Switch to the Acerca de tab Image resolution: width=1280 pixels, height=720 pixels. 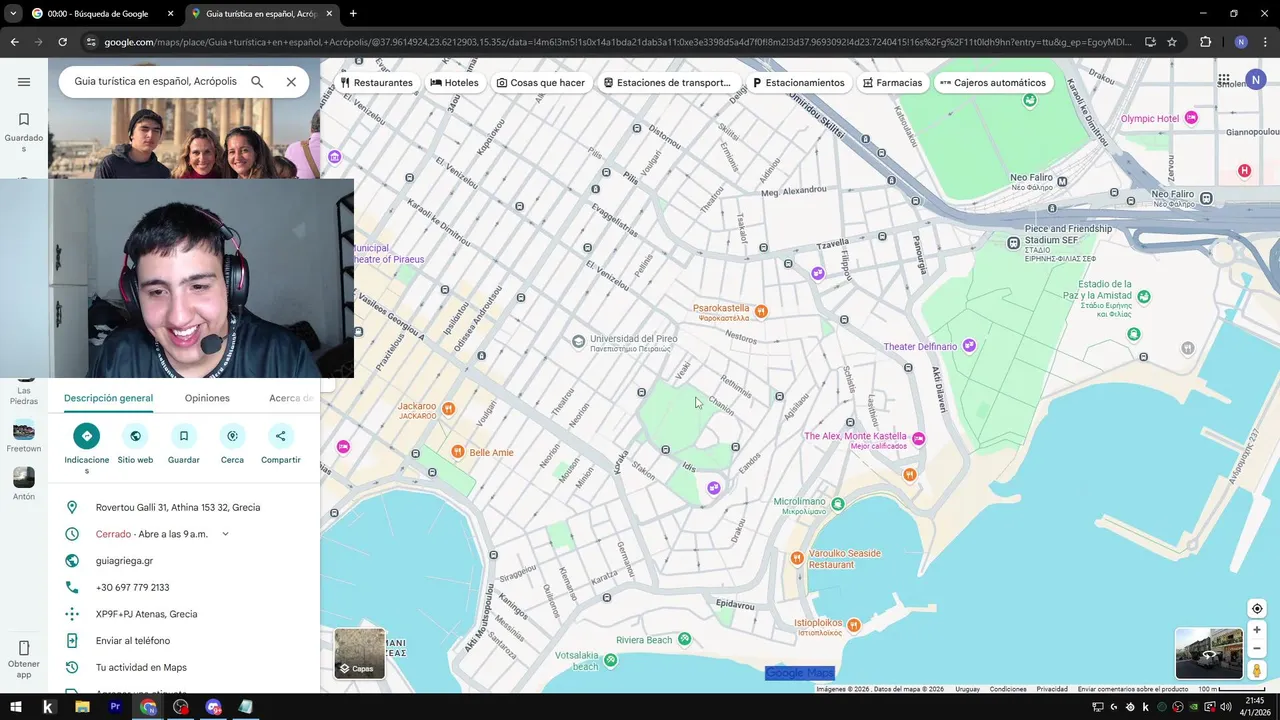tap(291, 398)
